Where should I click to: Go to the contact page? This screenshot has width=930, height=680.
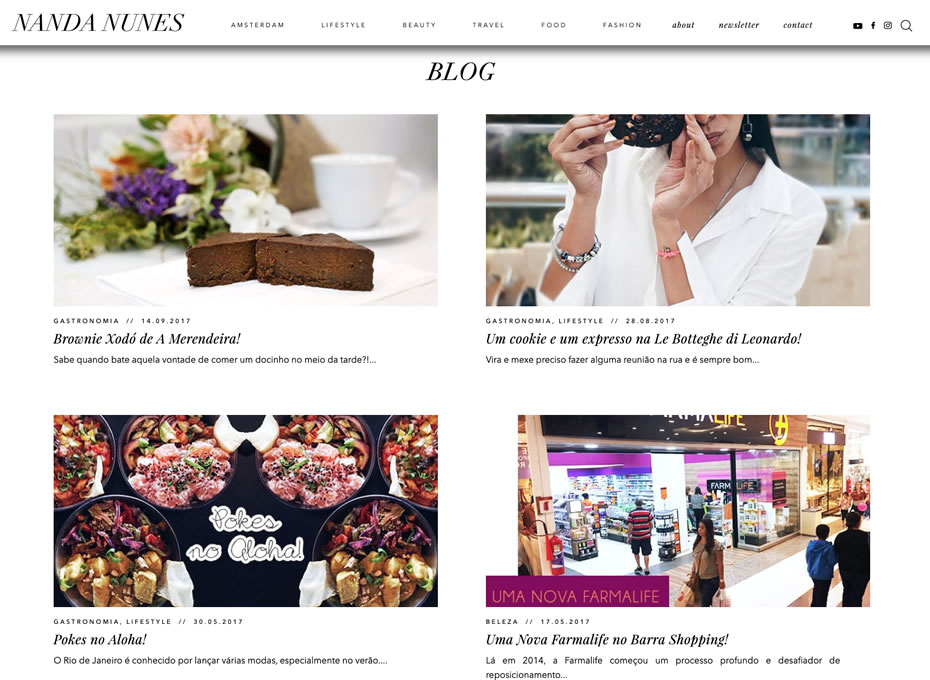798,25
